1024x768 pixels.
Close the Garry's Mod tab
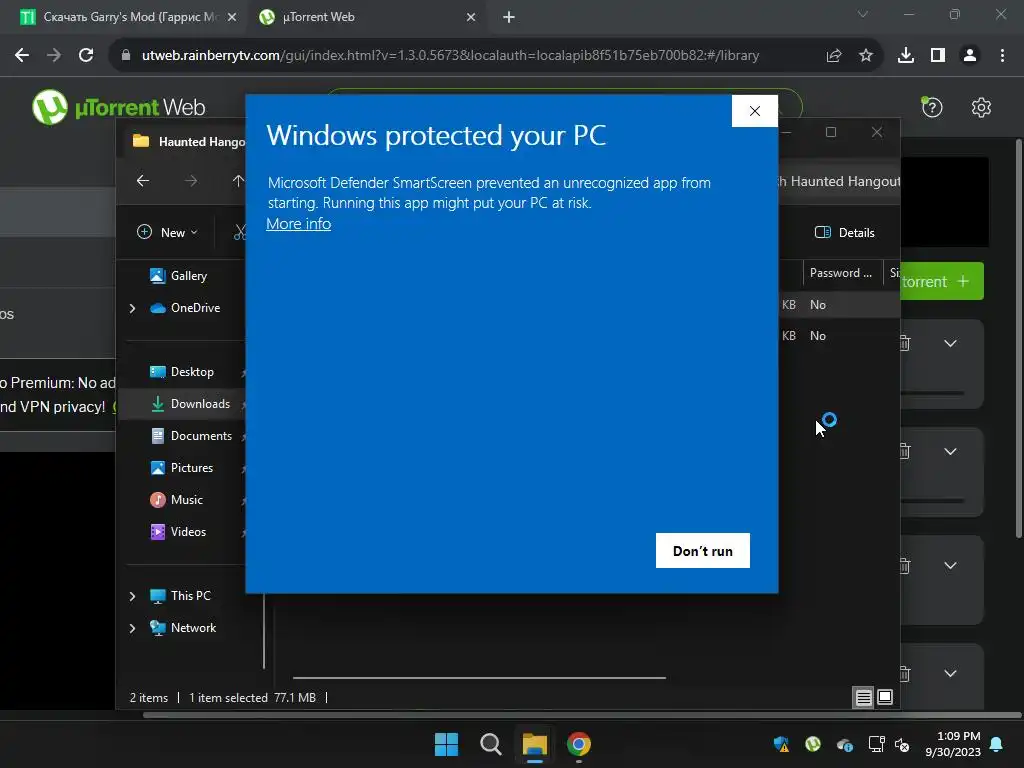pyautogui.click(x=231, y=17)
